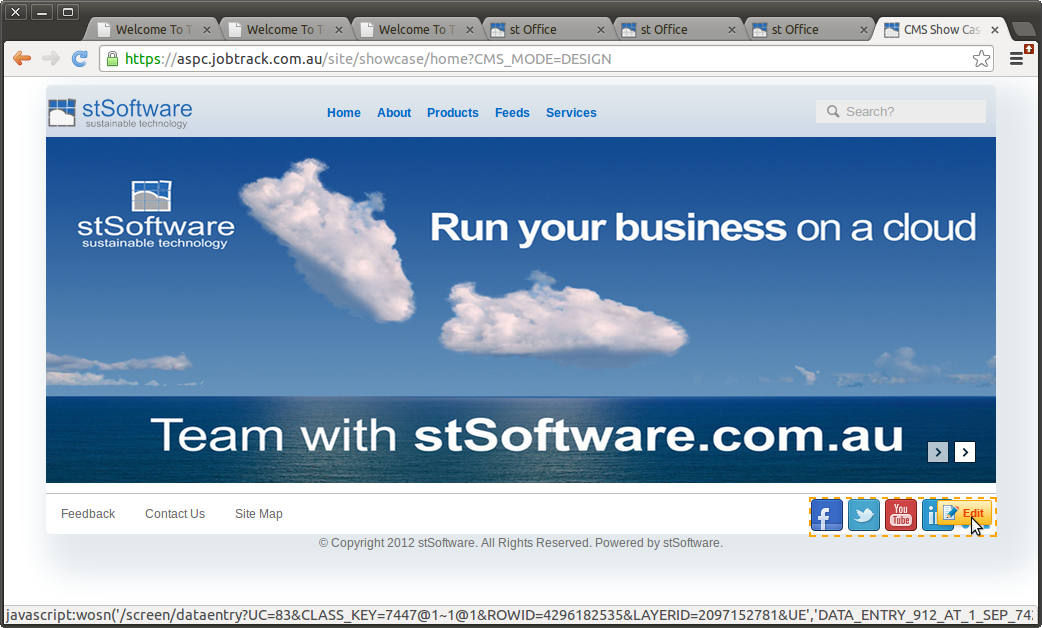Open the Site Map link
The image size is (1042, 628).
coord(258,514)
